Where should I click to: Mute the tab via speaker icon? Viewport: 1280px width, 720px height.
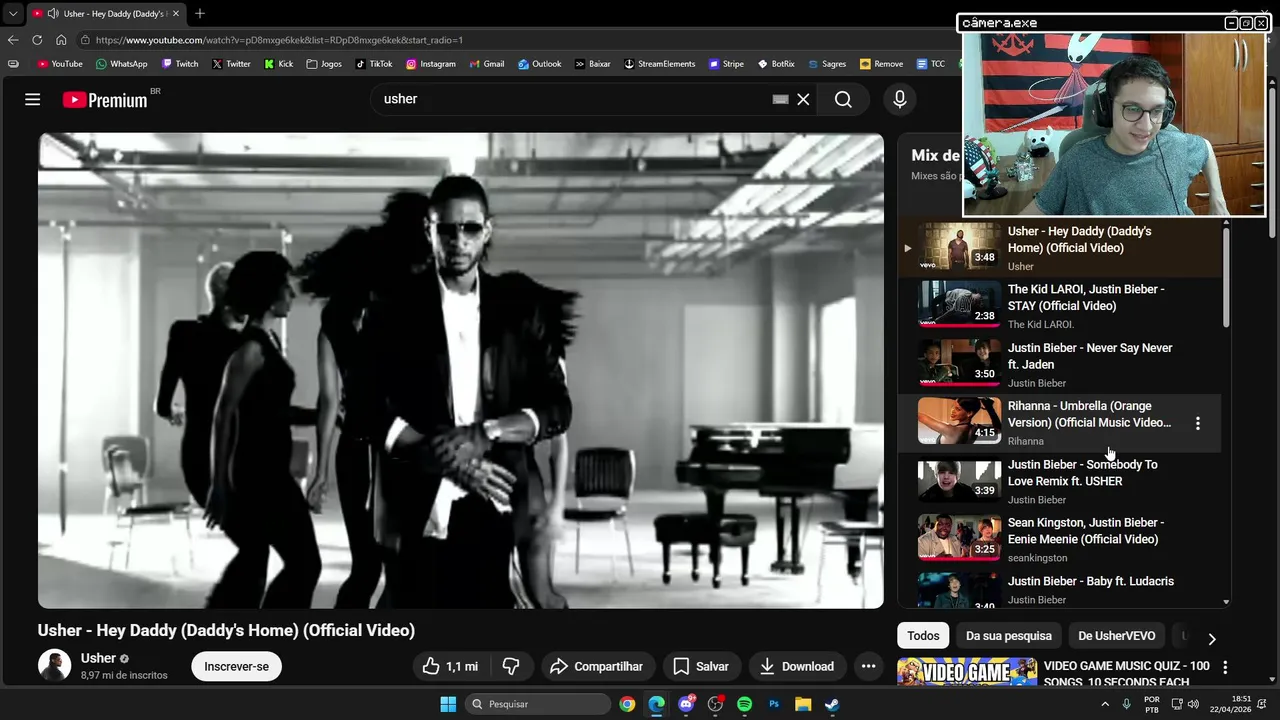tap(52, 14)
